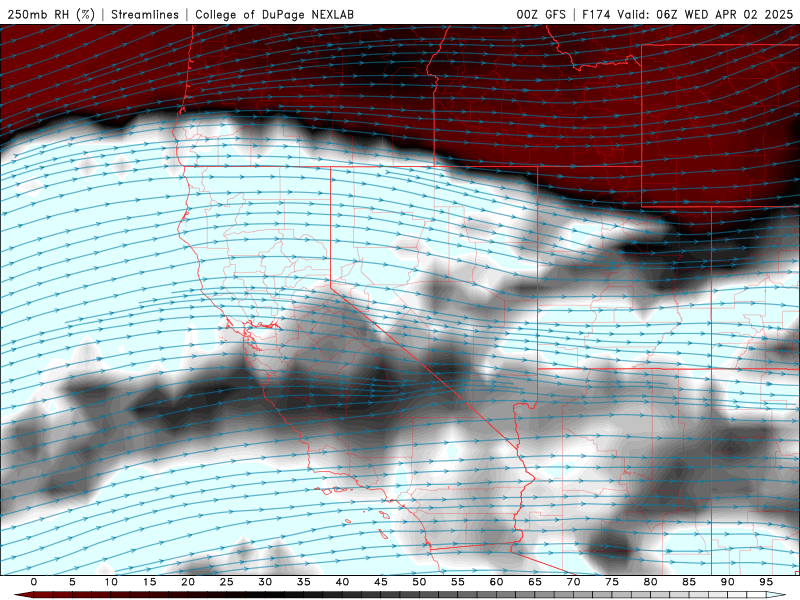This screenshot has width=800, height=600.
Task: Click the "70" value on the color scale
Action: coord(573,582)
